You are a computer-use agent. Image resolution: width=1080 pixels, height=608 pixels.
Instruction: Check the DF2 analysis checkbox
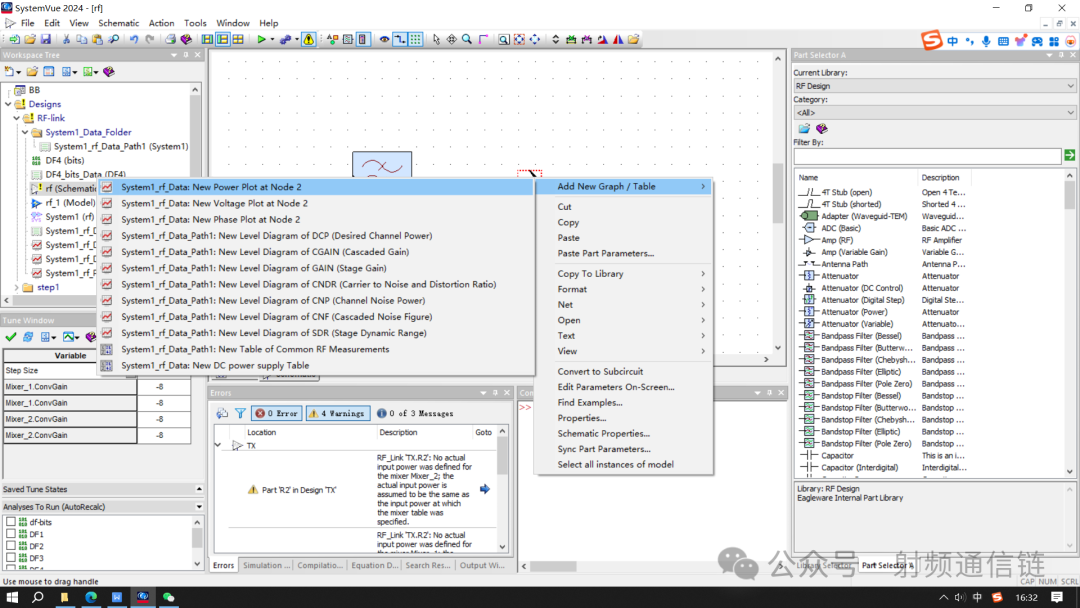click(11, 546)
